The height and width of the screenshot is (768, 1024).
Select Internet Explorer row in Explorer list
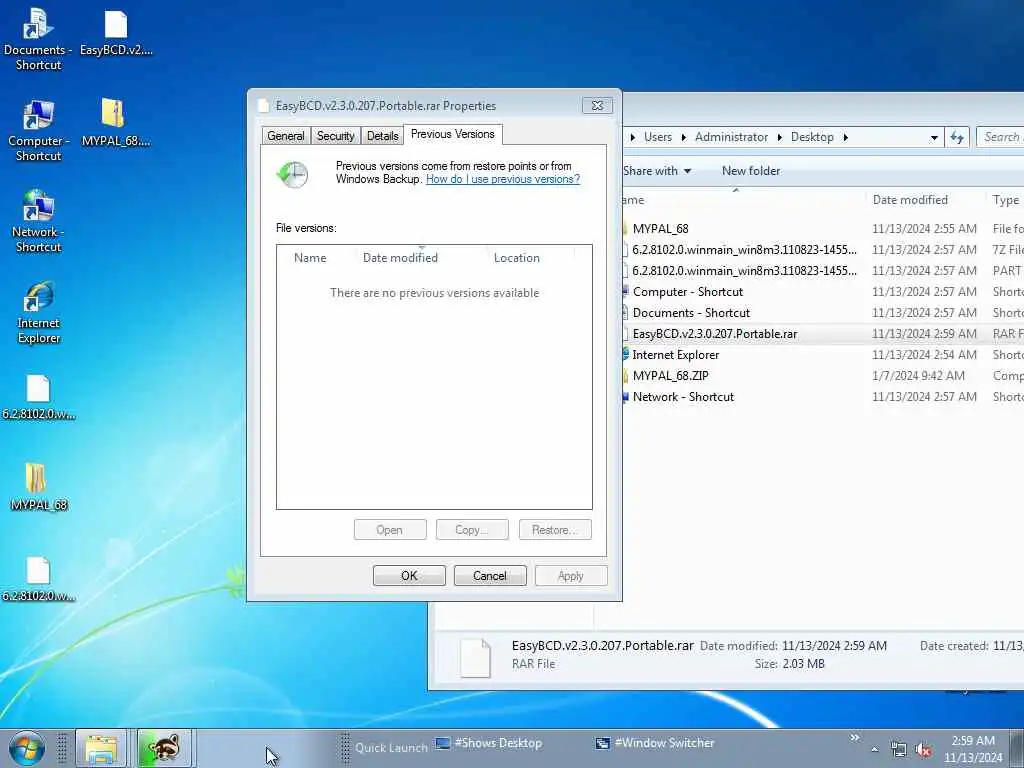coord(823,355)
